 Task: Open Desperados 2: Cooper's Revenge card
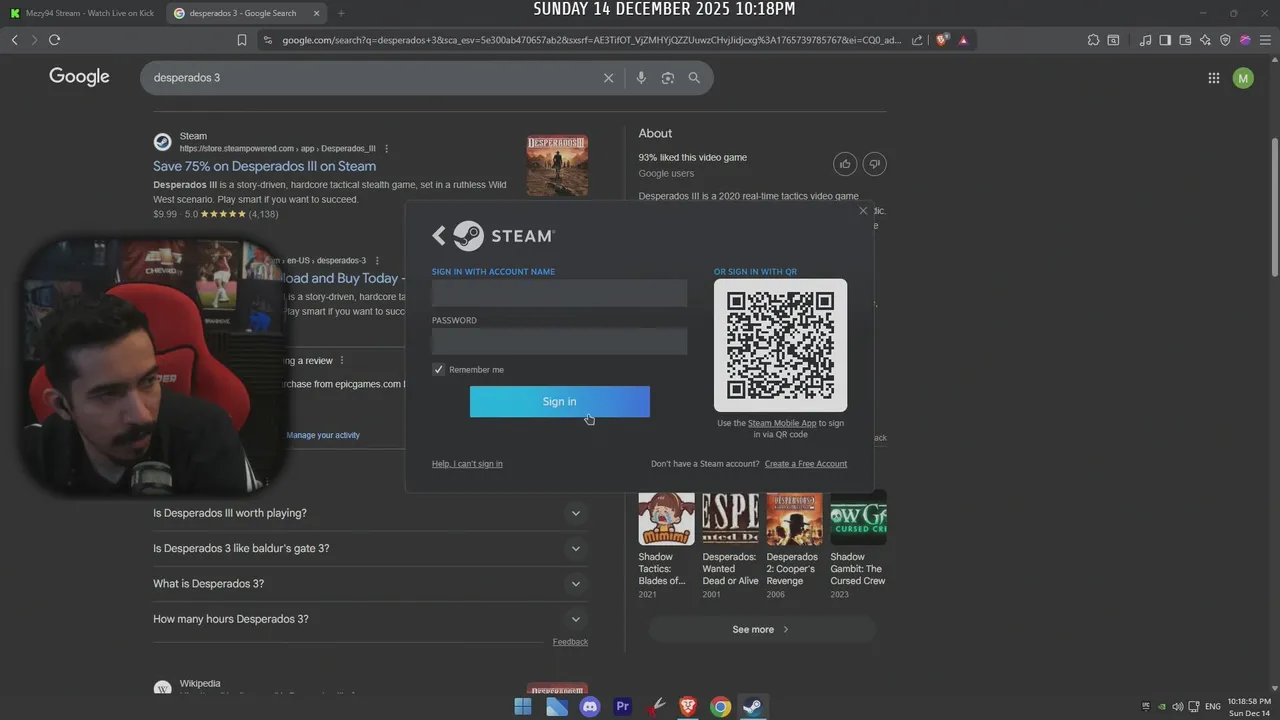point(794,546)
